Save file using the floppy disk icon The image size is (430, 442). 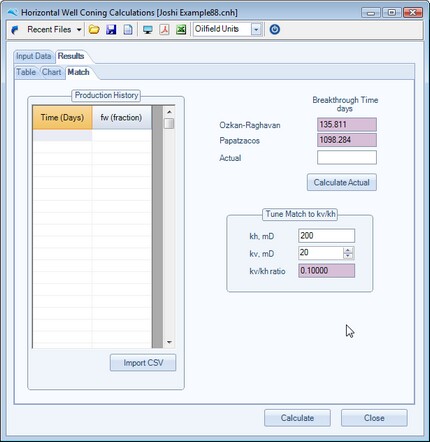[111, 30]
